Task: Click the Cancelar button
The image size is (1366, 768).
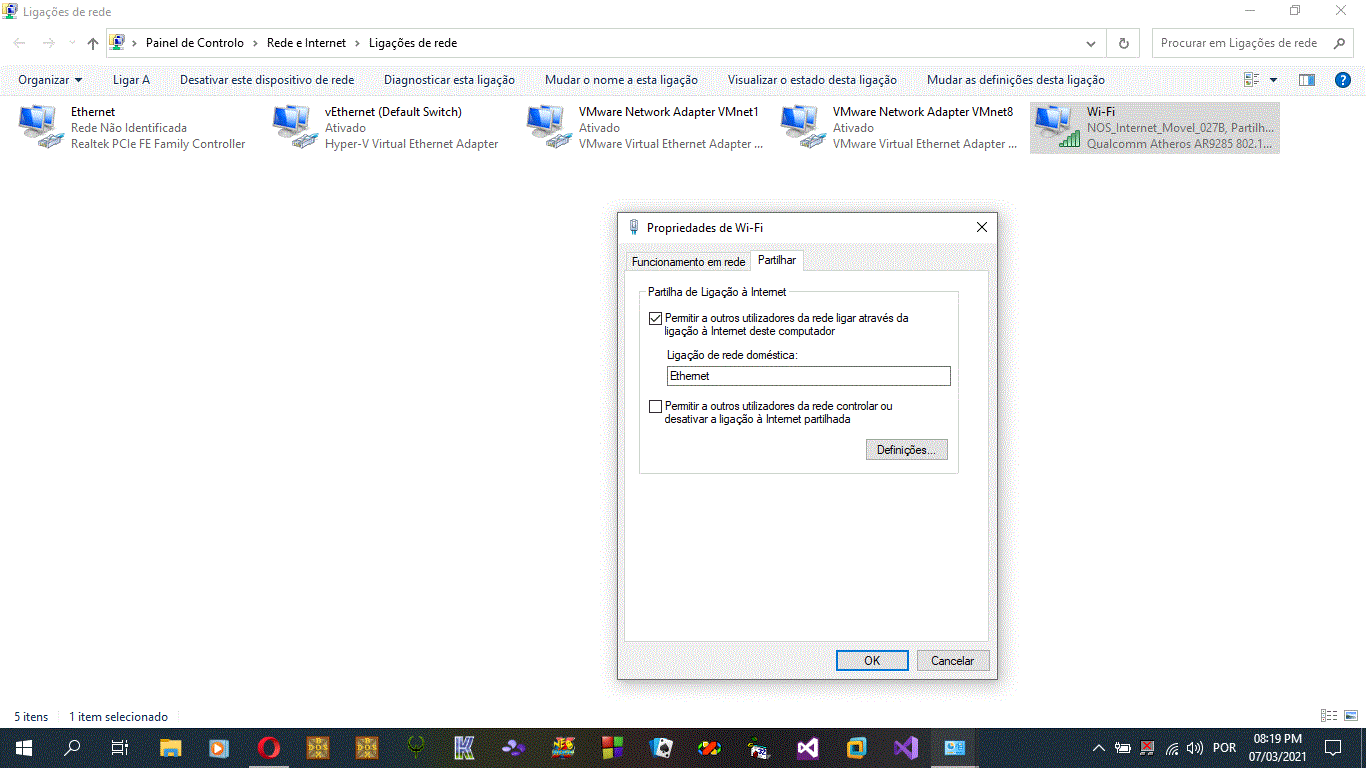Action: pyautogui.click(x=952, y=660)
